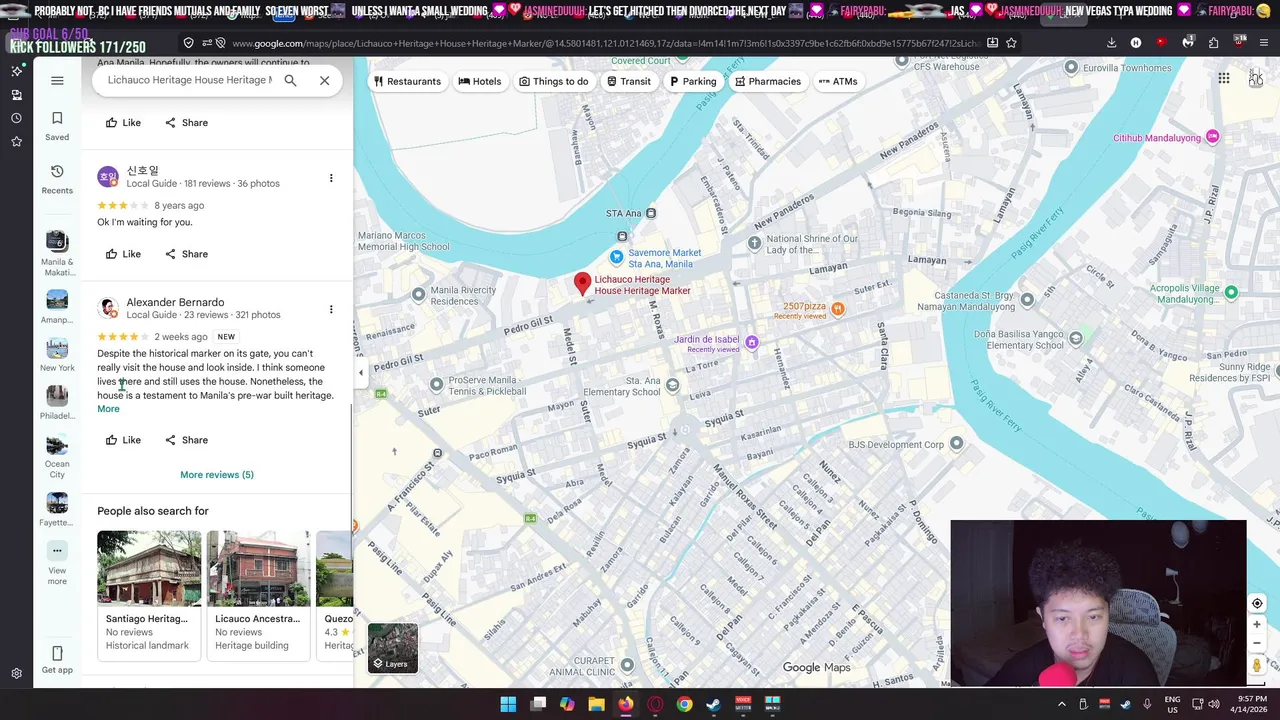This screenshot has width=1280, height=720.
Task: Filter map by Restaurants
Action: click(407, 81)
